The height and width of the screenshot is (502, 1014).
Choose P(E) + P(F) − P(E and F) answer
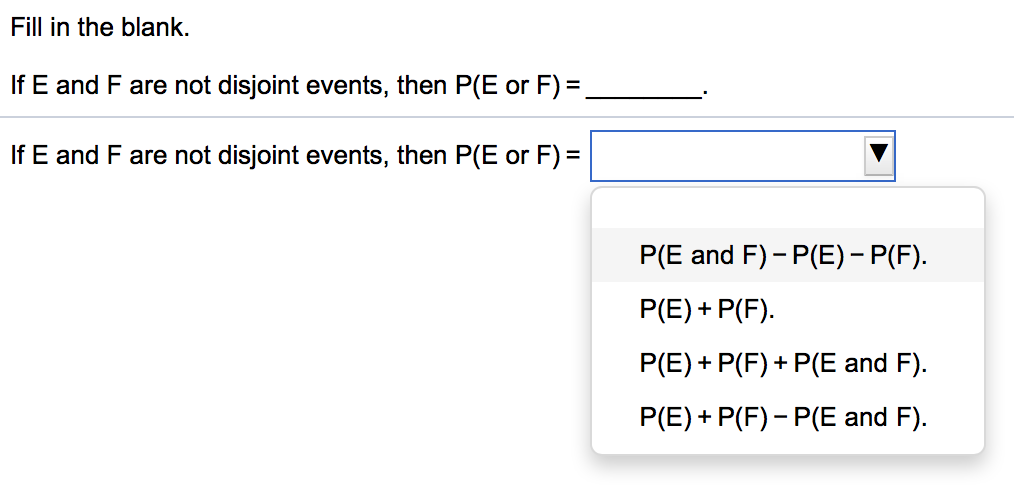[783, 417]
